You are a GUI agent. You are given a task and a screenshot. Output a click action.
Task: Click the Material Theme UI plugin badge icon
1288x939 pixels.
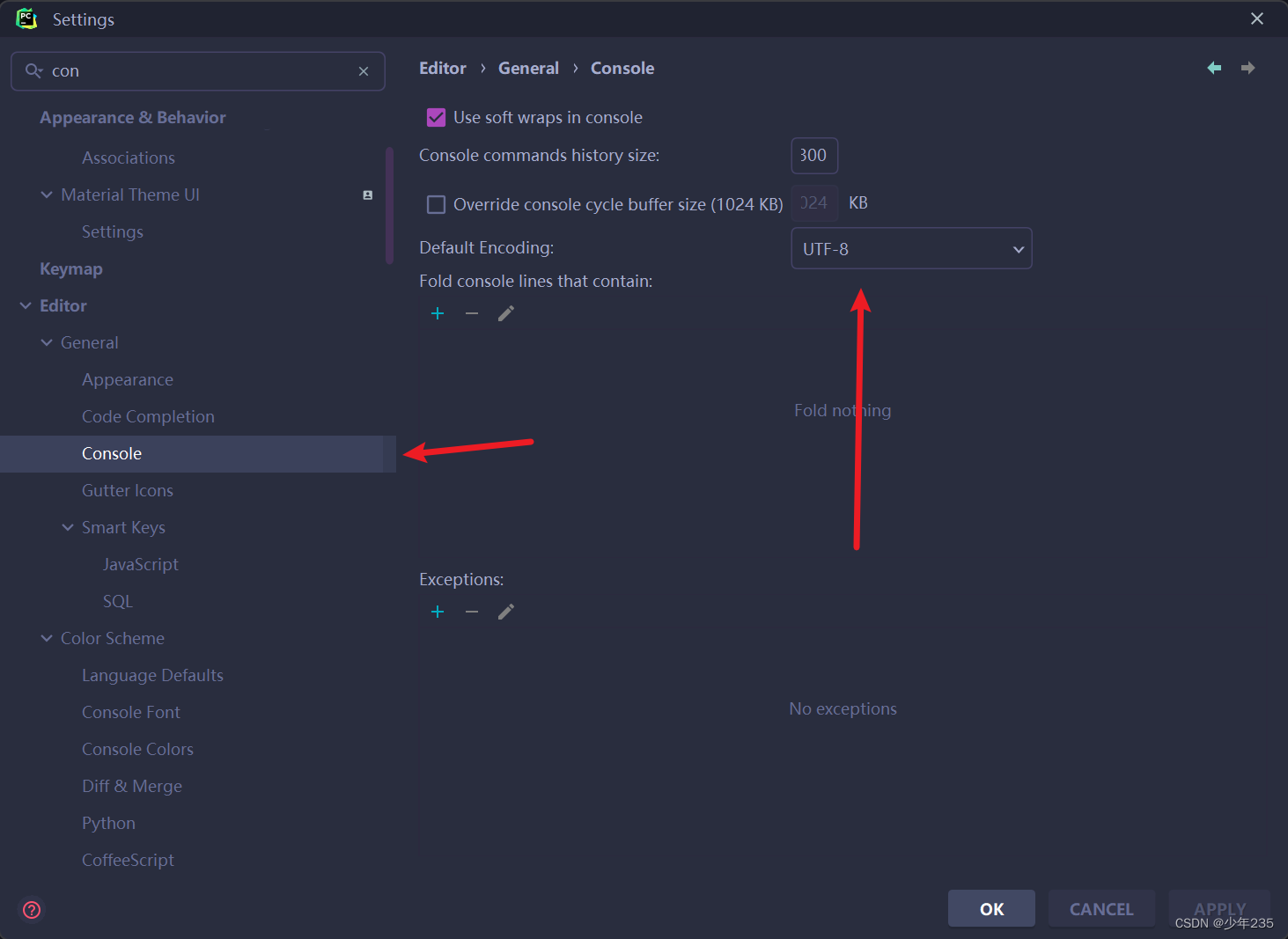(x=368, y=195)
